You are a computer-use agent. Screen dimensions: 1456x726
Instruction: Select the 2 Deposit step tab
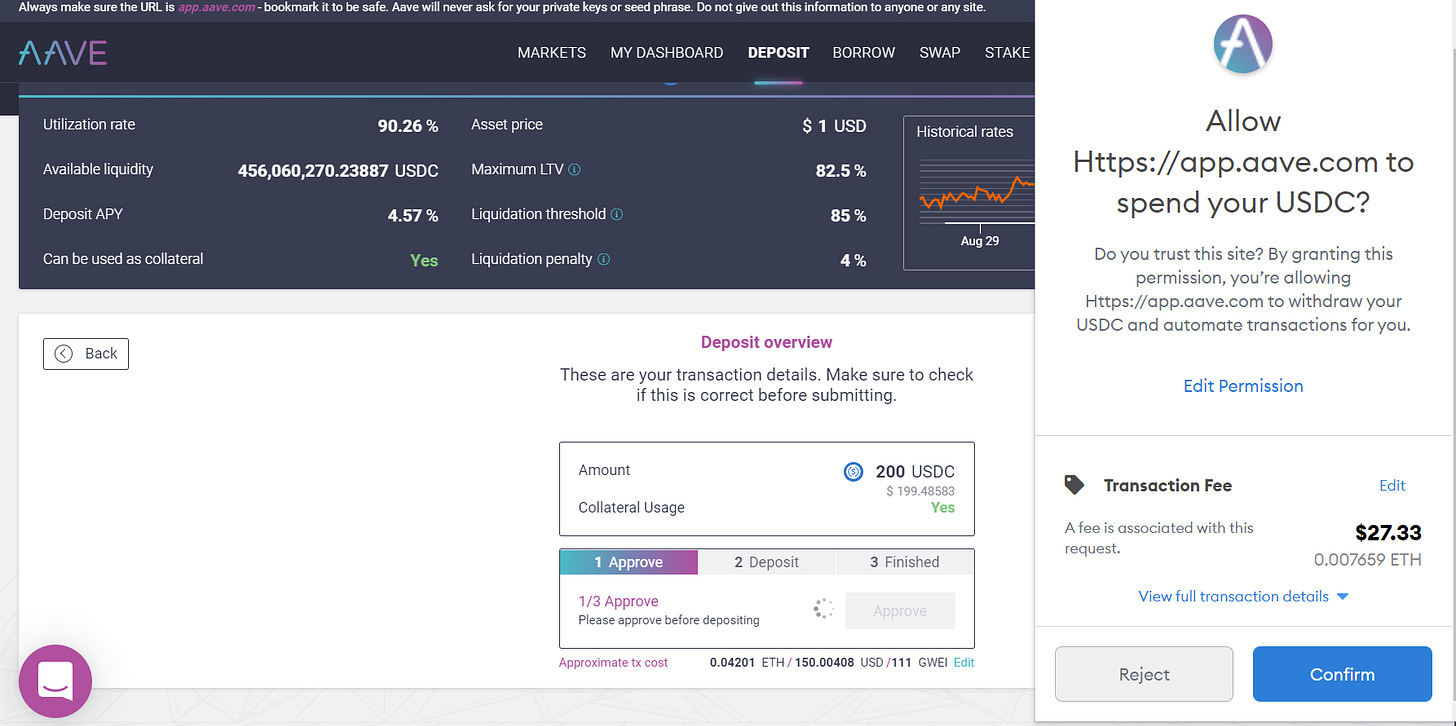[766, 562]
